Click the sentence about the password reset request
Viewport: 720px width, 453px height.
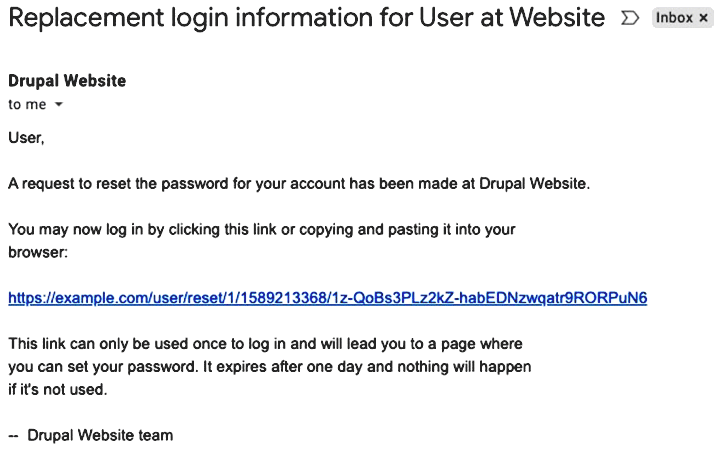click(299, 184)
